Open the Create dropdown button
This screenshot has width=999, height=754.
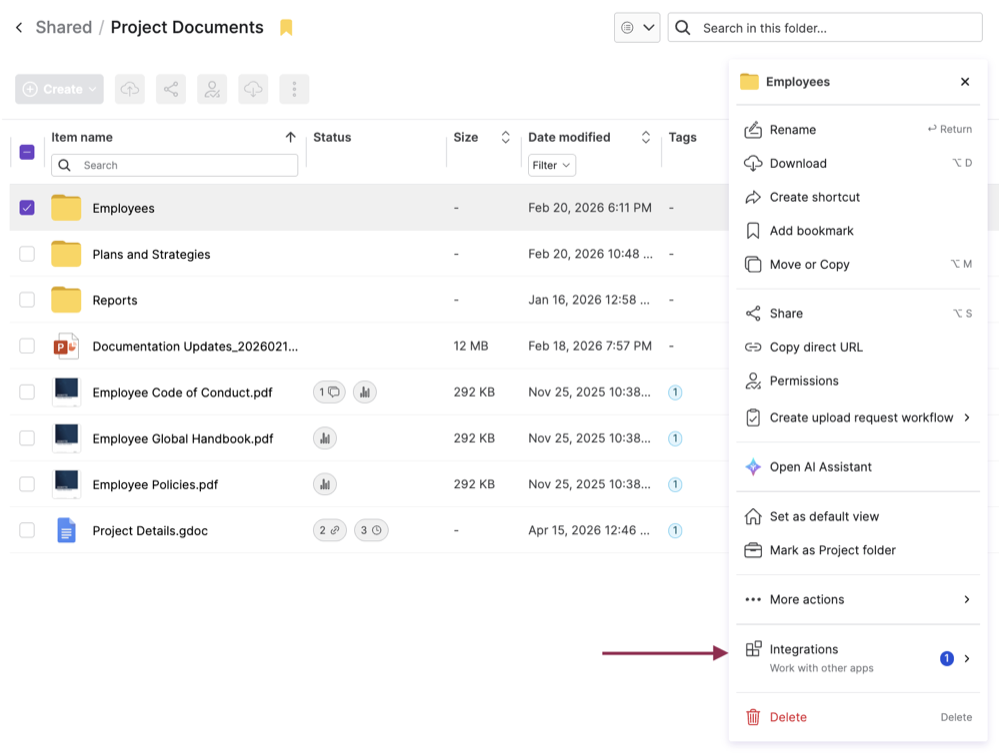(59, 89)
